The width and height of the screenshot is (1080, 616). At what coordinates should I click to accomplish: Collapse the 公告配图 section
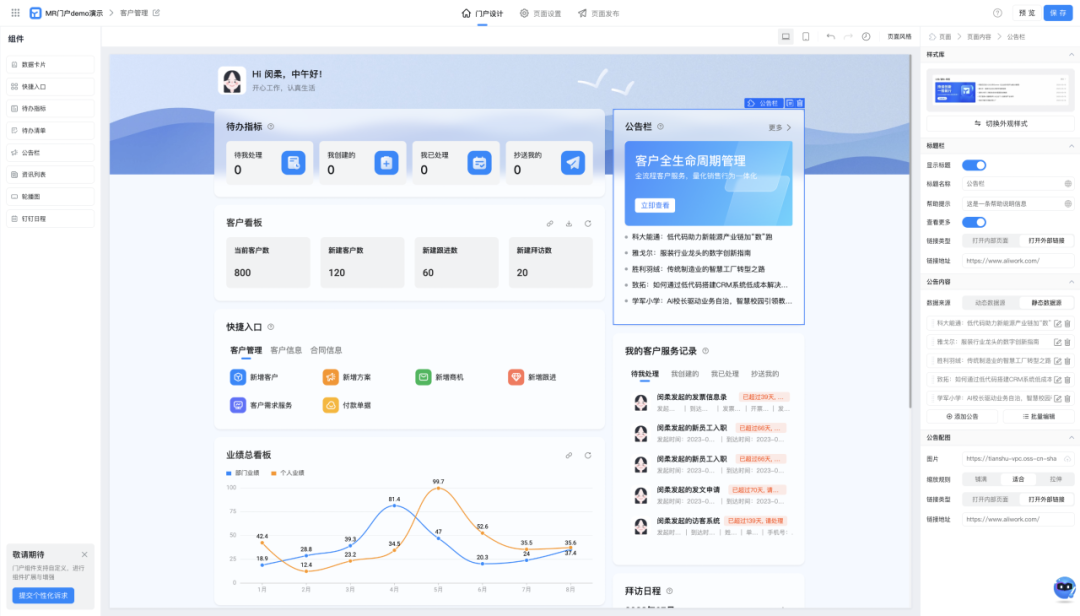[x=1071, y=437]
